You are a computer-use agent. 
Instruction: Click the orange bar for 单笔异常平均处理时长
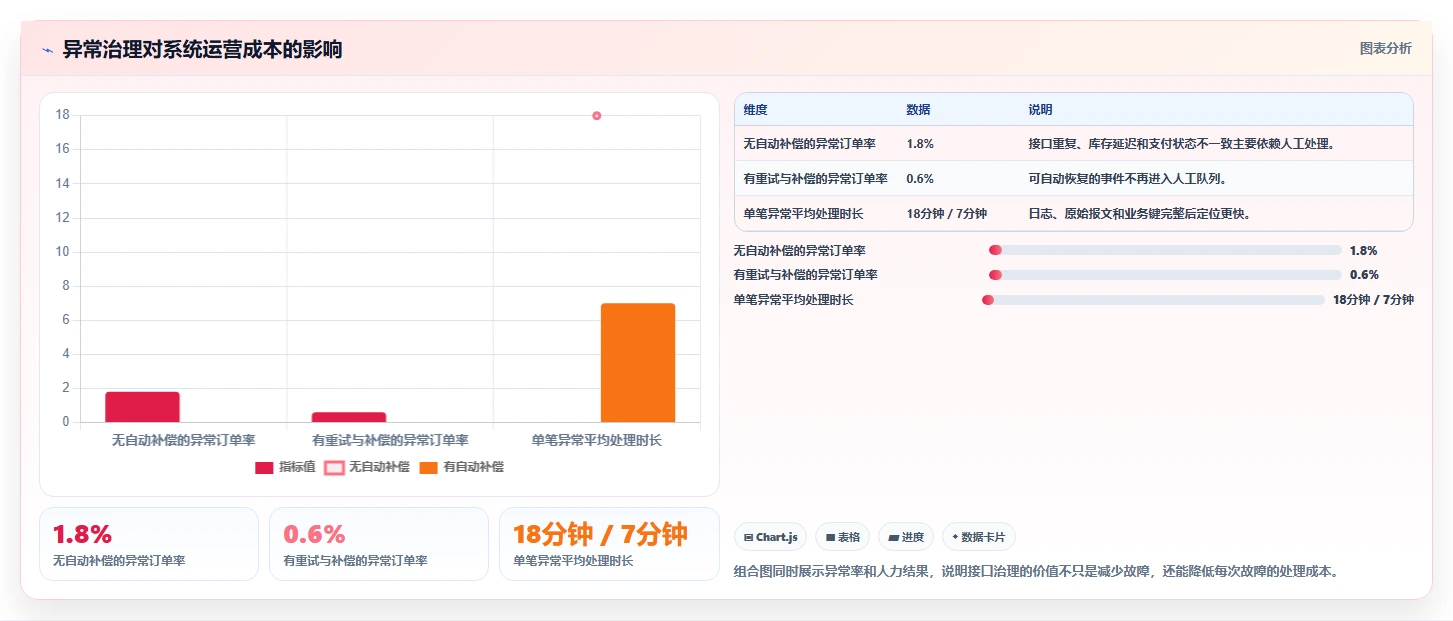[638, 362]
